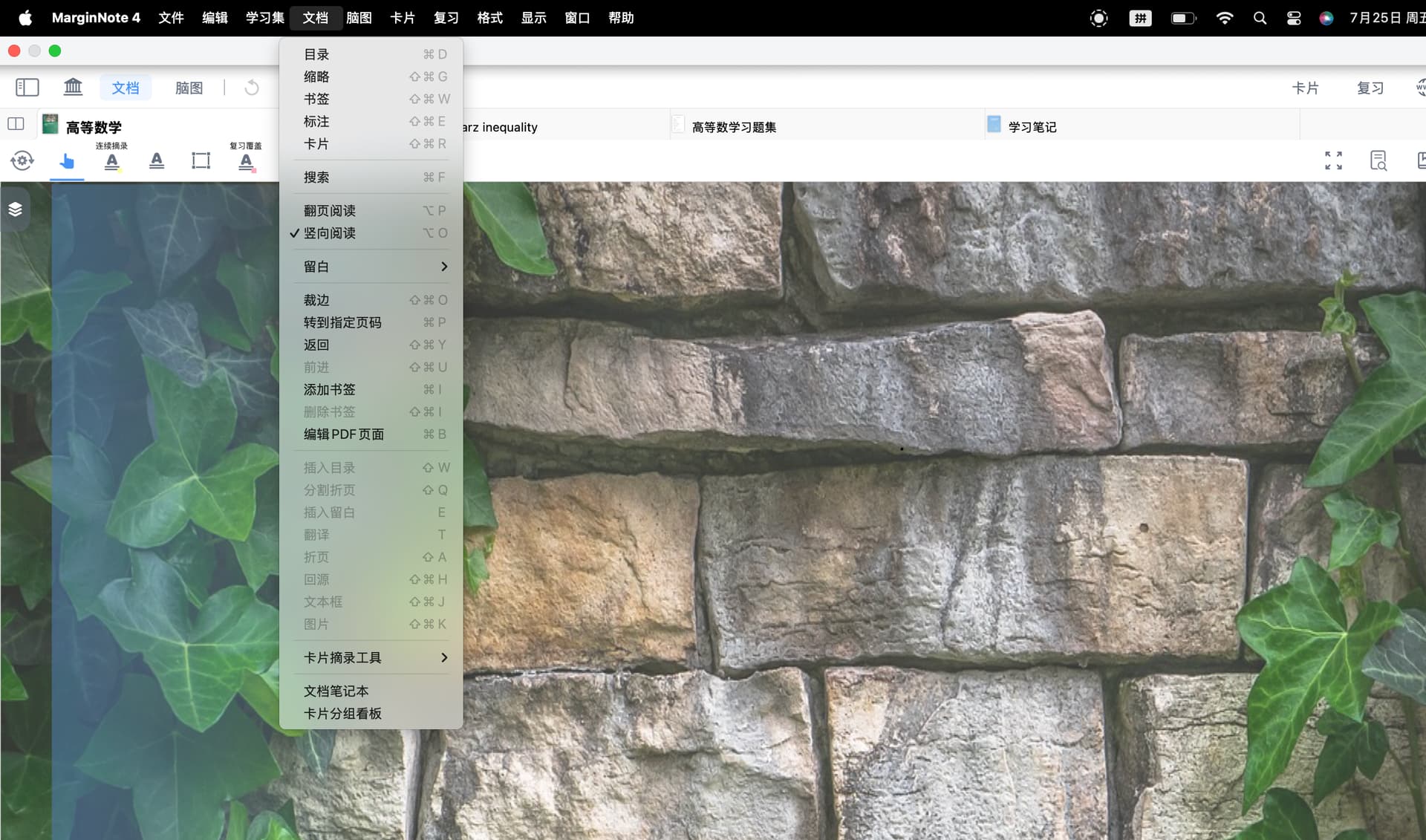Image resolution: width=1426 pixels, height=840 pixels.
Task: Click the Apple menu logo
Action: pyautogui.click(x=25, y=18)
